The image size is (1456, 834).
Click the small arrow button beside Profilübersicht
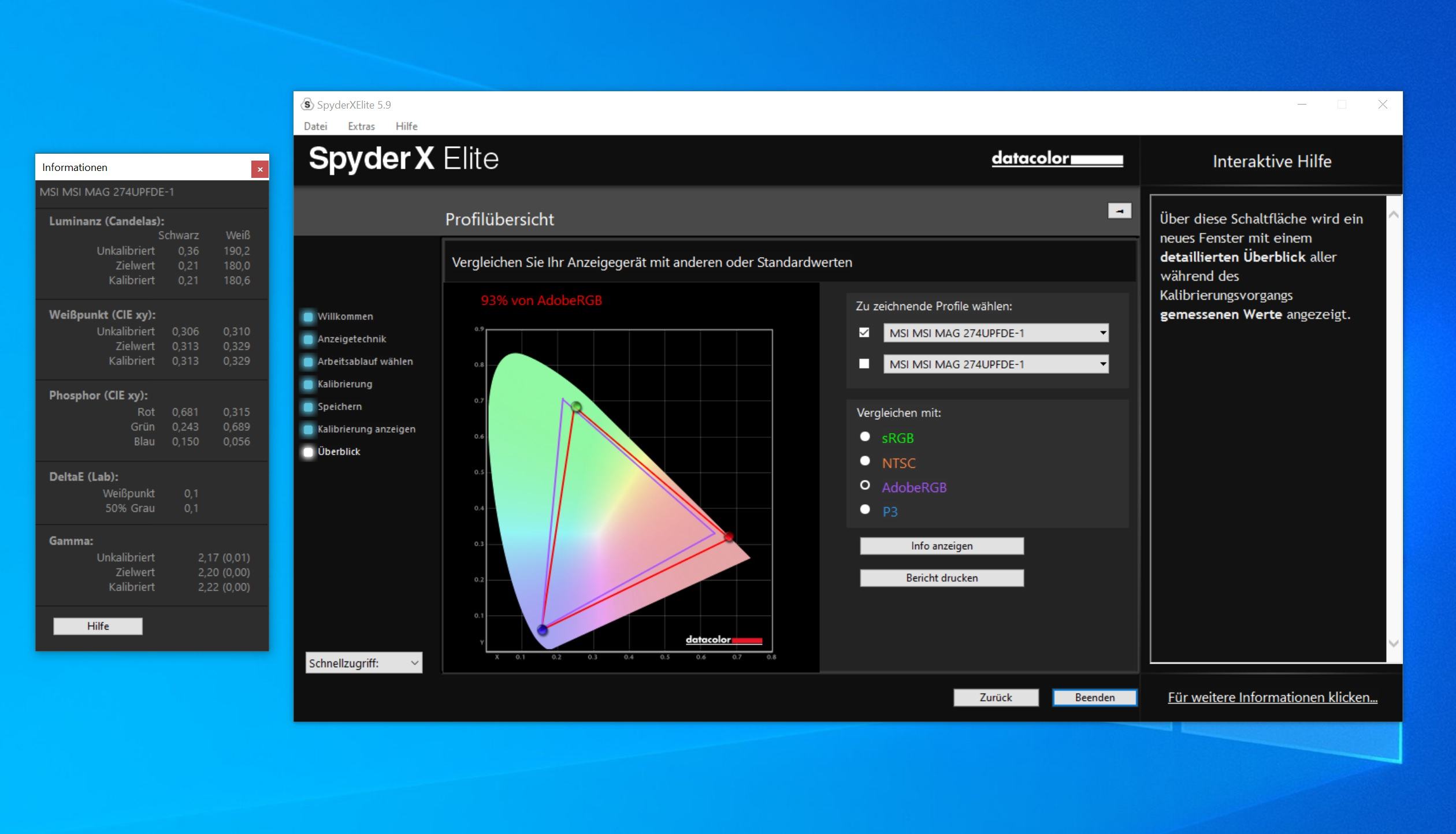1119,211
